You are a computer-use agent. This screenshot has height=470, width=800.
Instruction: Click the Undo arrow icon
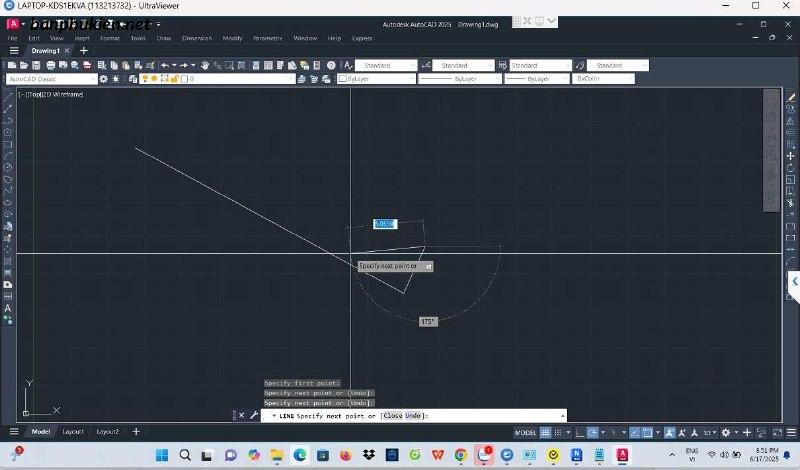pyautogui.click(x=164, y=65)
